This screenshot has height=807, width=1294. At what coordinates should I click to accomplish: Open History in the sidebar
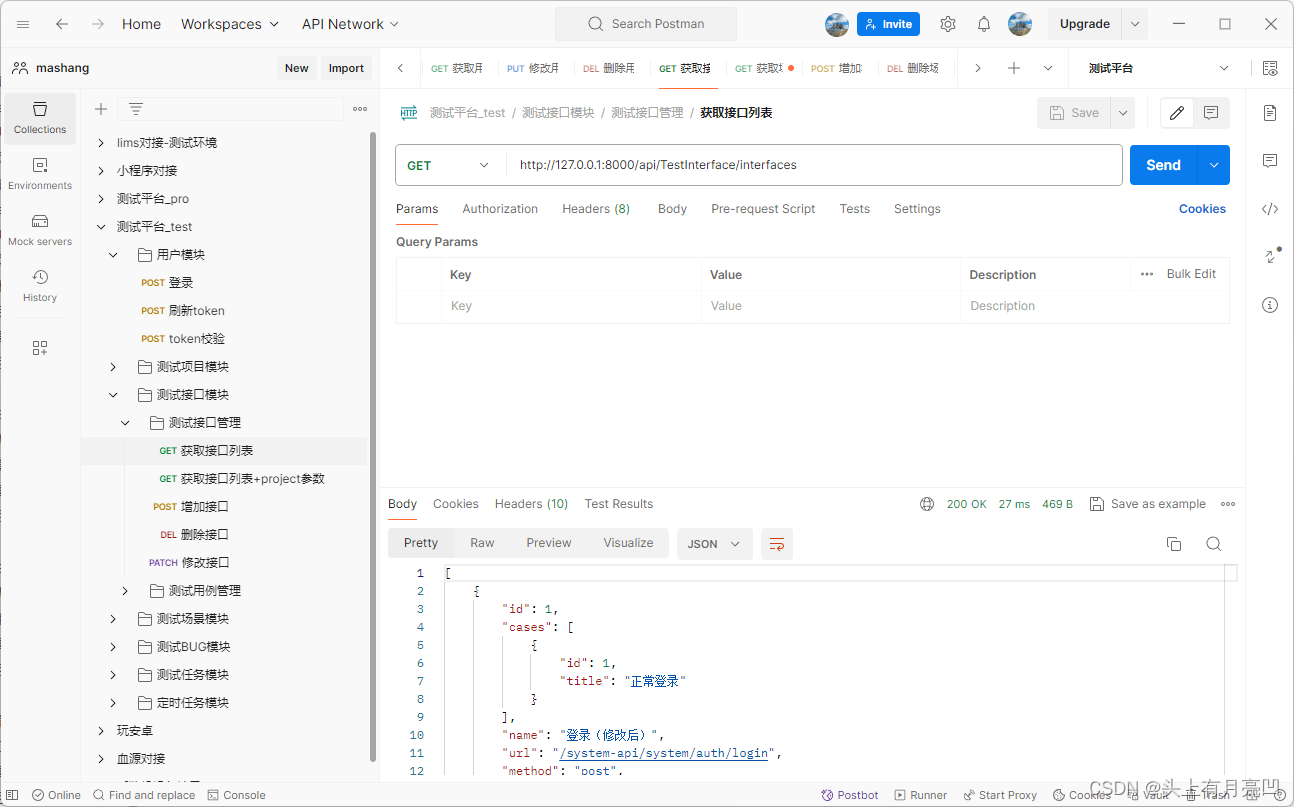[x=40, y=286]
